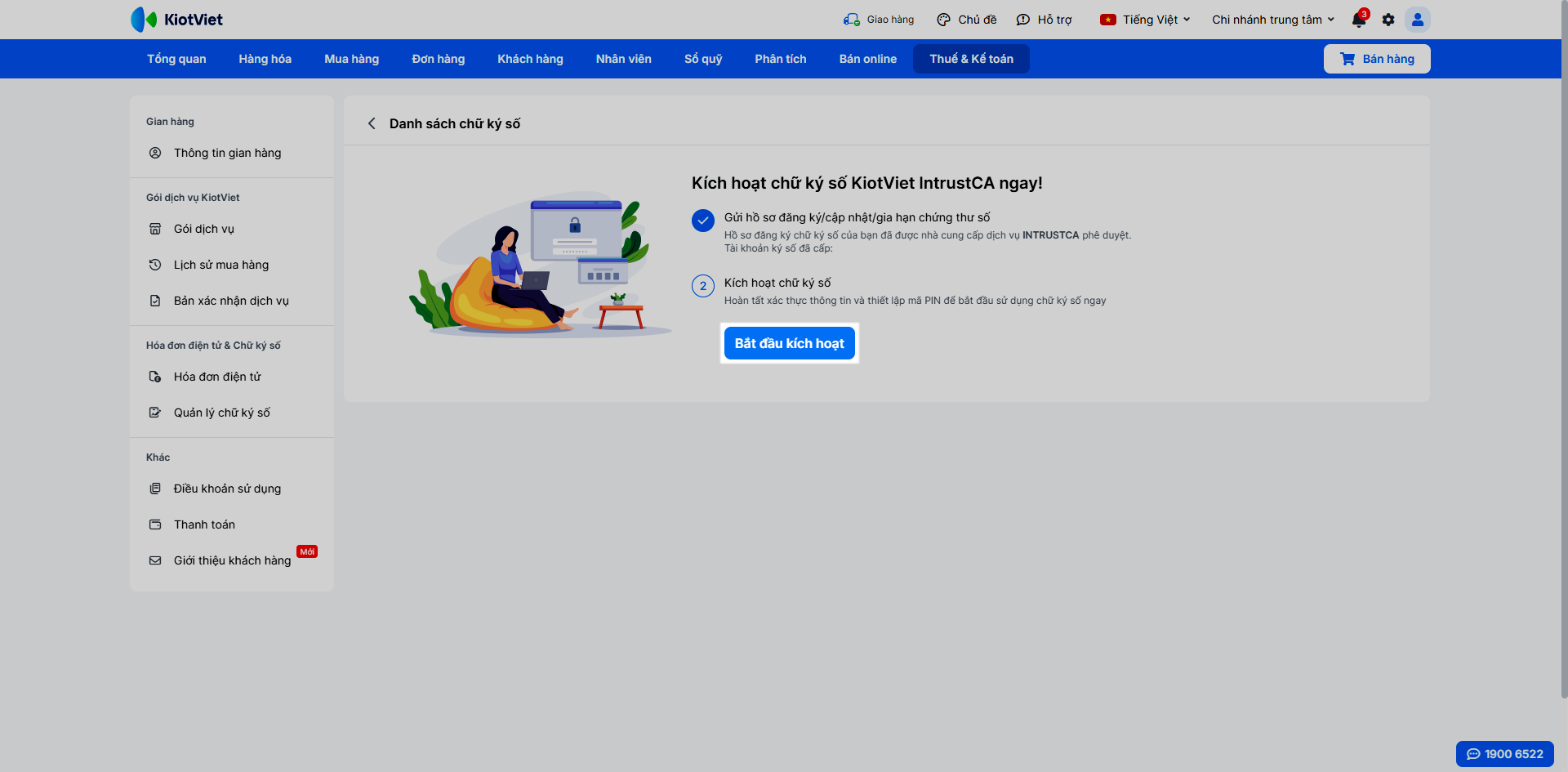Click the Bắt đầu kích hoạt button
Screen dimensions: 1568x772
(790, 343)
